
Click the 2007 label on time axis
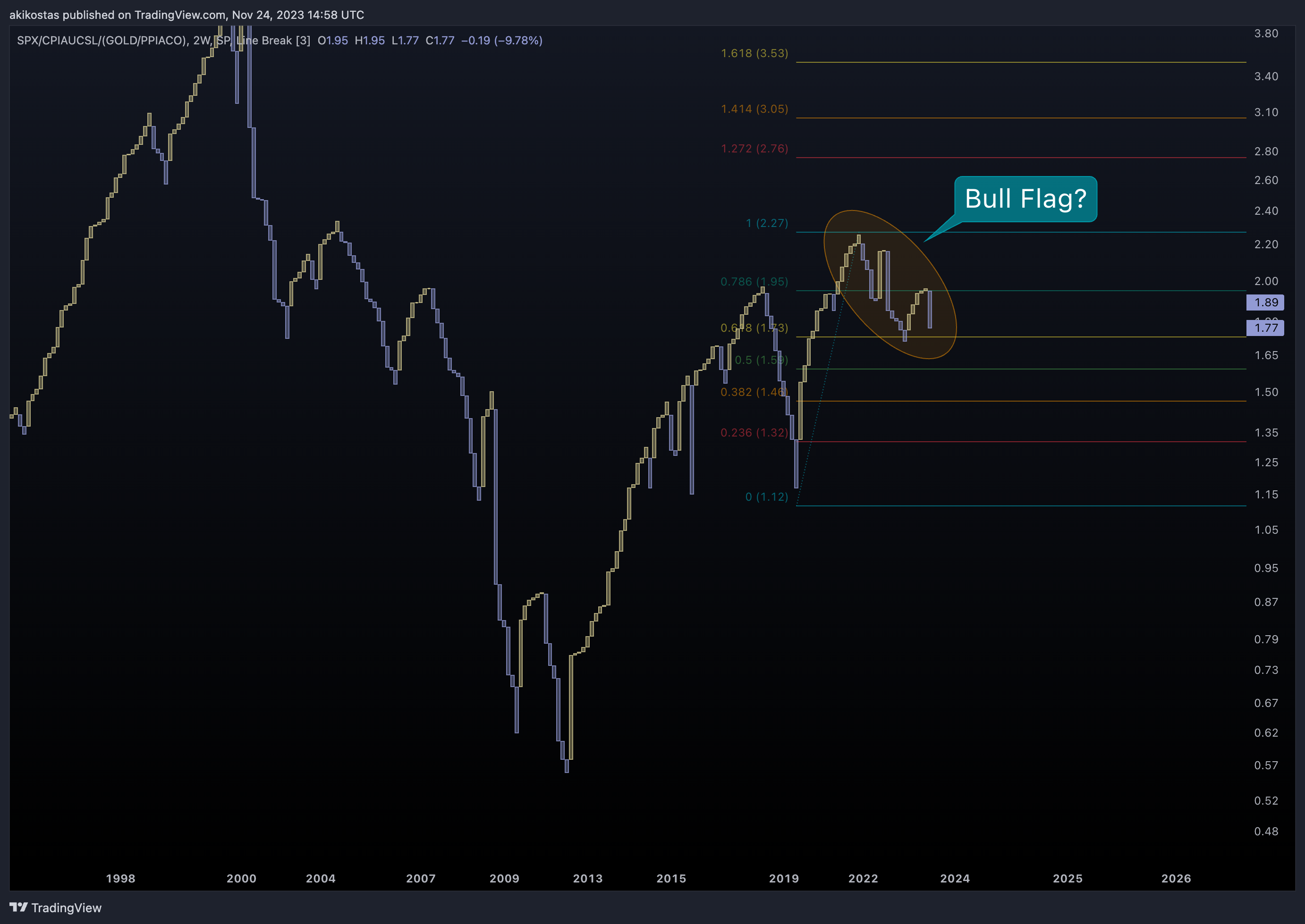coord(421,879)
